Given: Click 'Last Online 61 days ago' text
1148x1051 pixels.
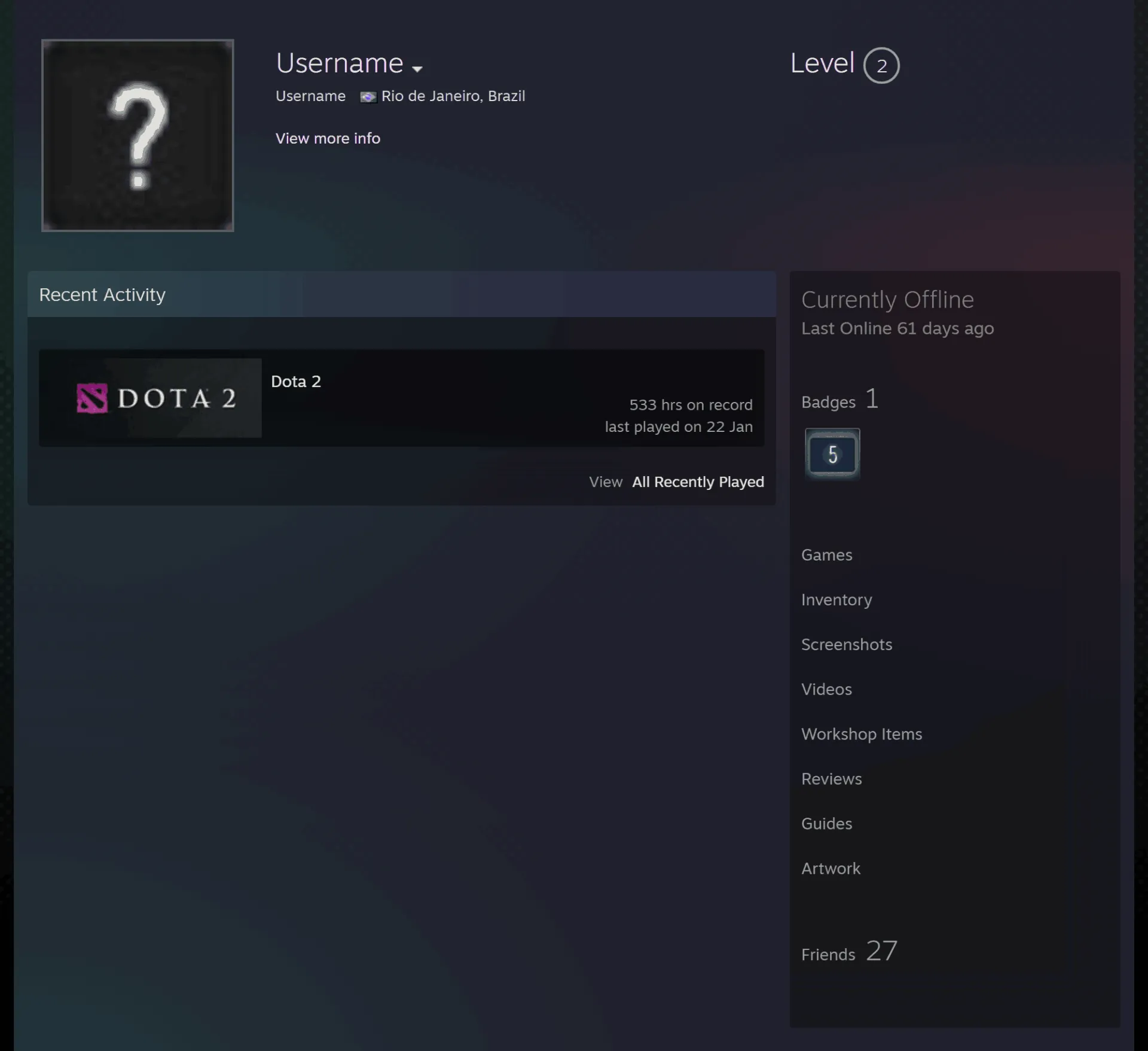Looking at the screenshot, I should click(x=897, y=328).
